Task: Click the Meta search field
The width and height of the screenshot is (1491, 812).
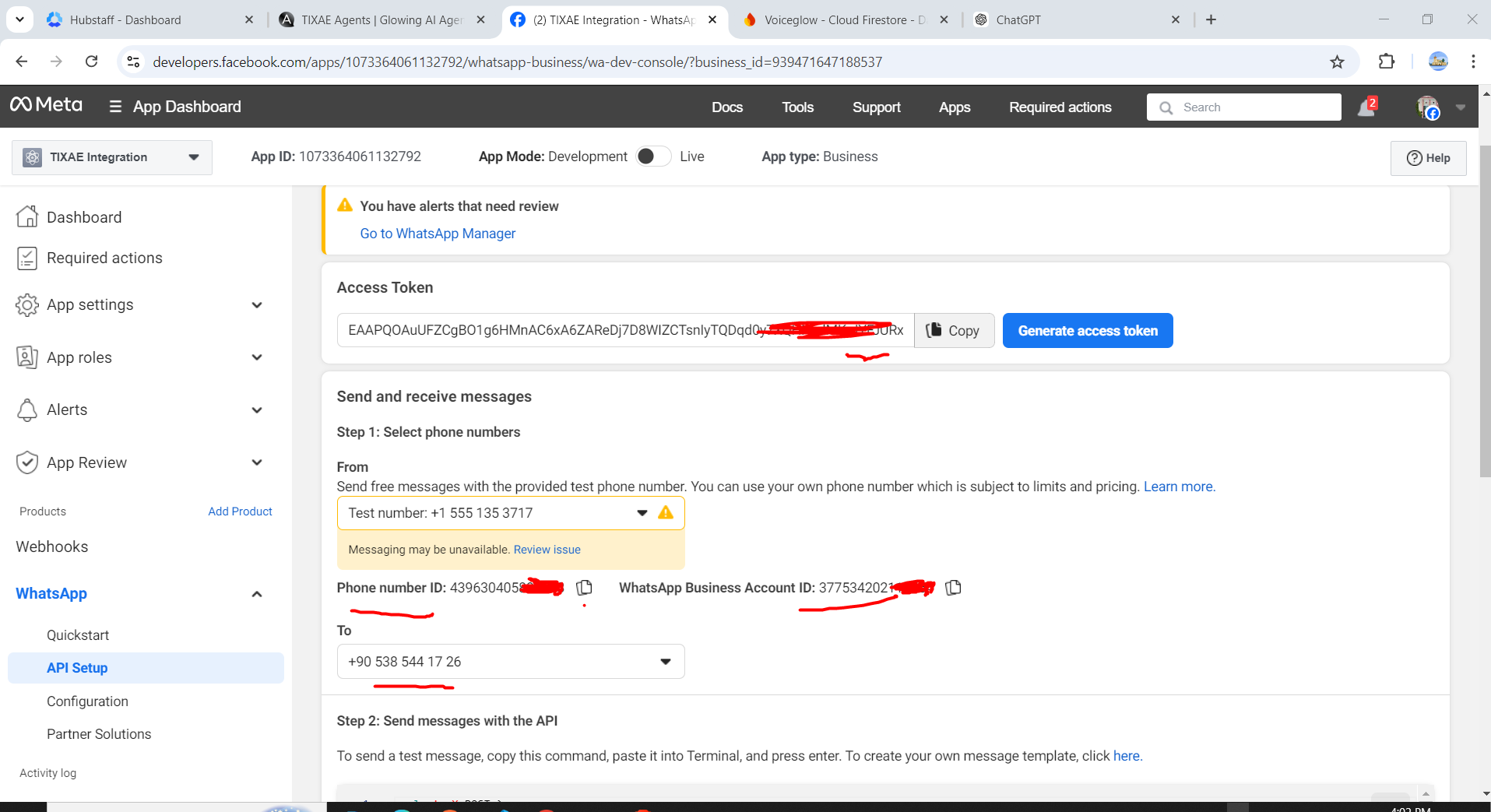Action: coord(1243,107)
